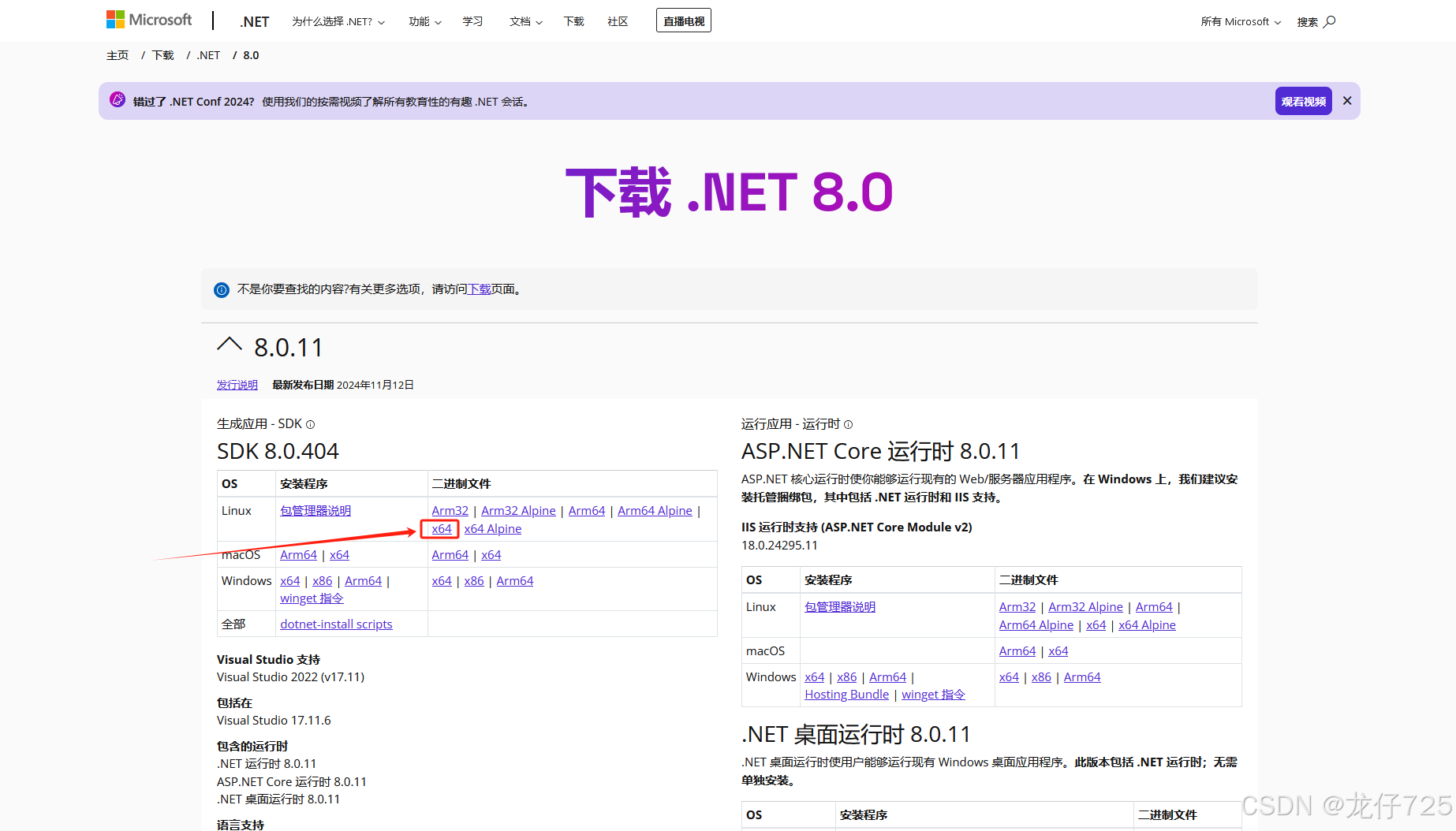Viewport: 1456px width, 831px height.
Task: Expand the 为什么选择 .NET? menu
Action: coord(338,21)
